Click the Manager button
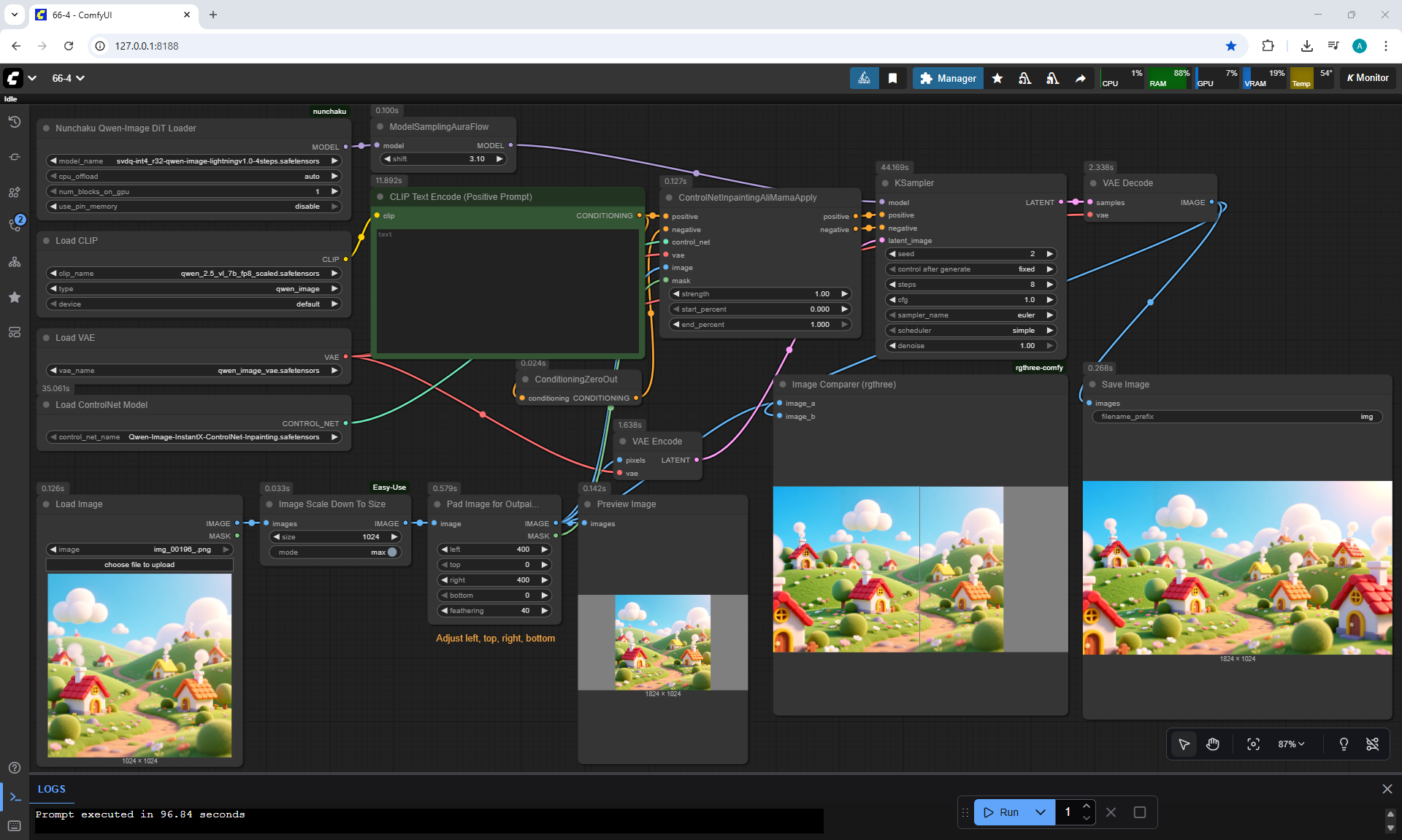This screenshot has height=840, width=1402. coord(948,78)
